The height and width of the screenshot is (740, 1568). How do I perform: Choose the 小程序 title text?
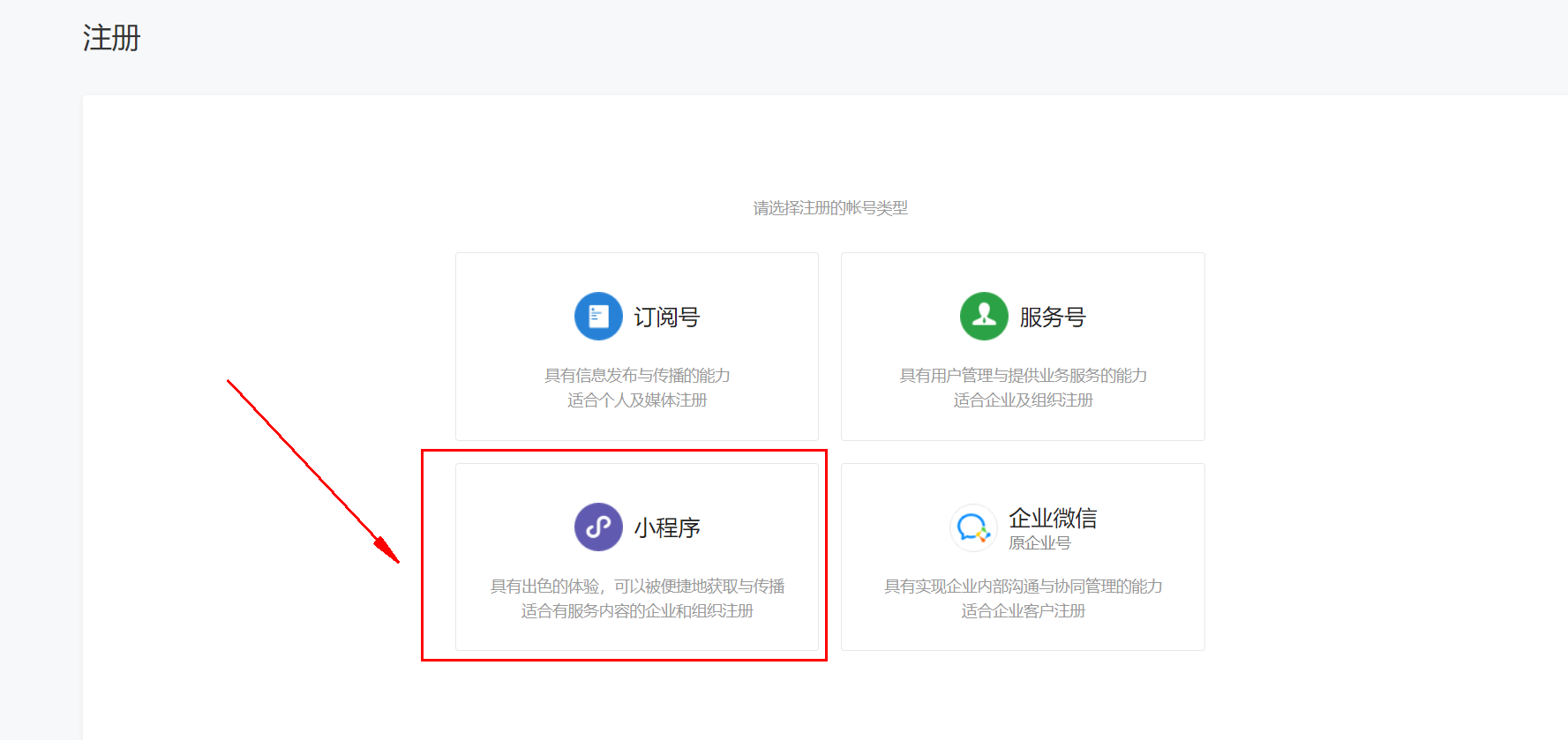click(x=667, y=527)
